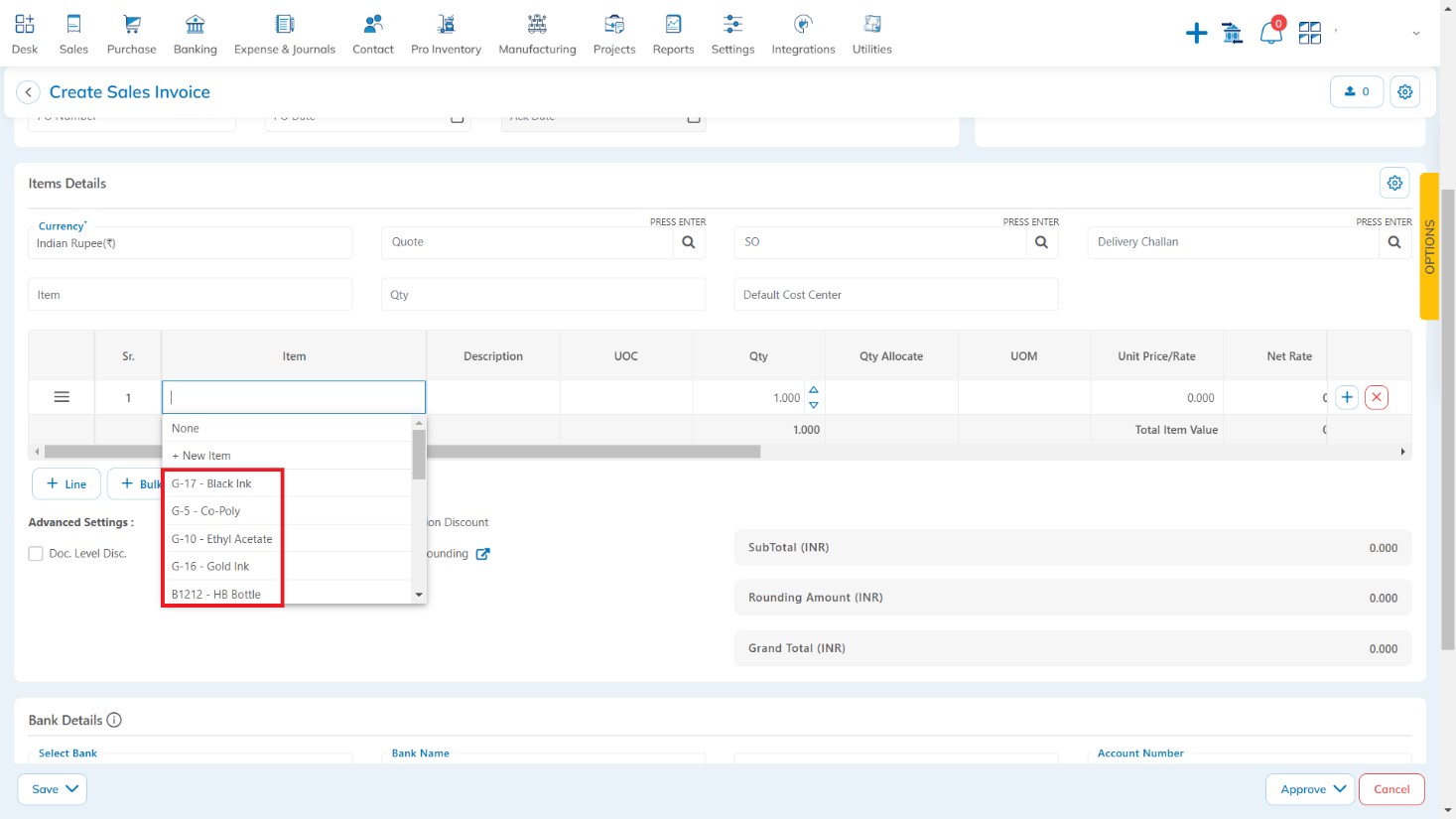Open the Contact menu
1456x819 pixels.
tap(373, 34)
